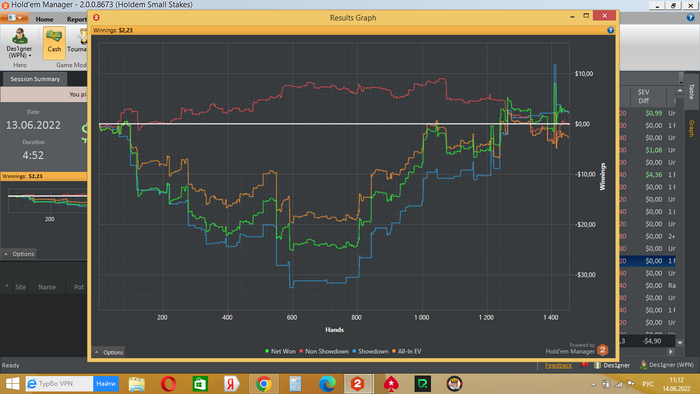This screenshot has width=700, height=394.
Task: Open the round poker client icon on taskbar
Action: click(454, 384)
